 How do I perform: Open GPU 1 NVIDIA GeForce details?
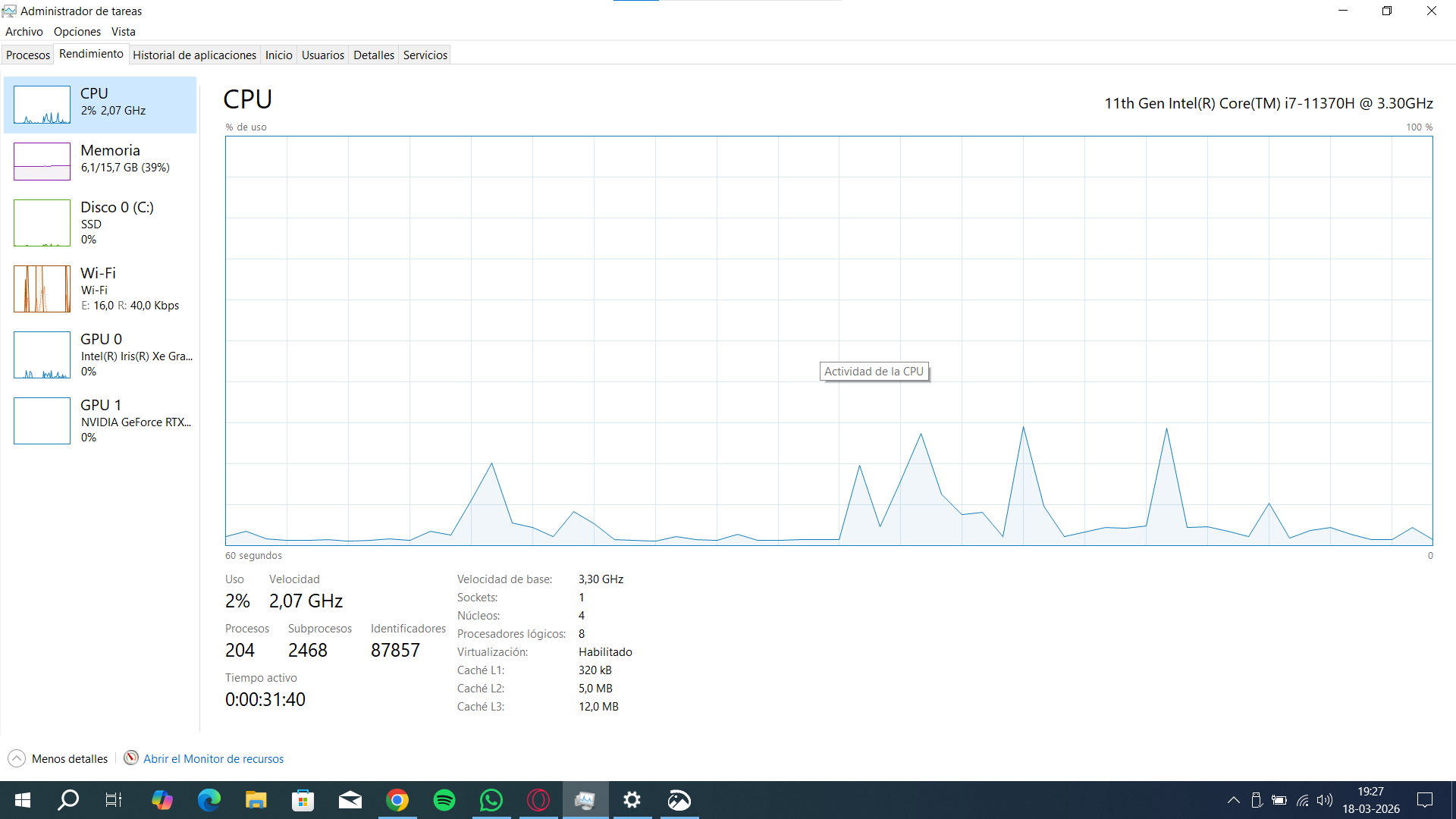[99, 420]
